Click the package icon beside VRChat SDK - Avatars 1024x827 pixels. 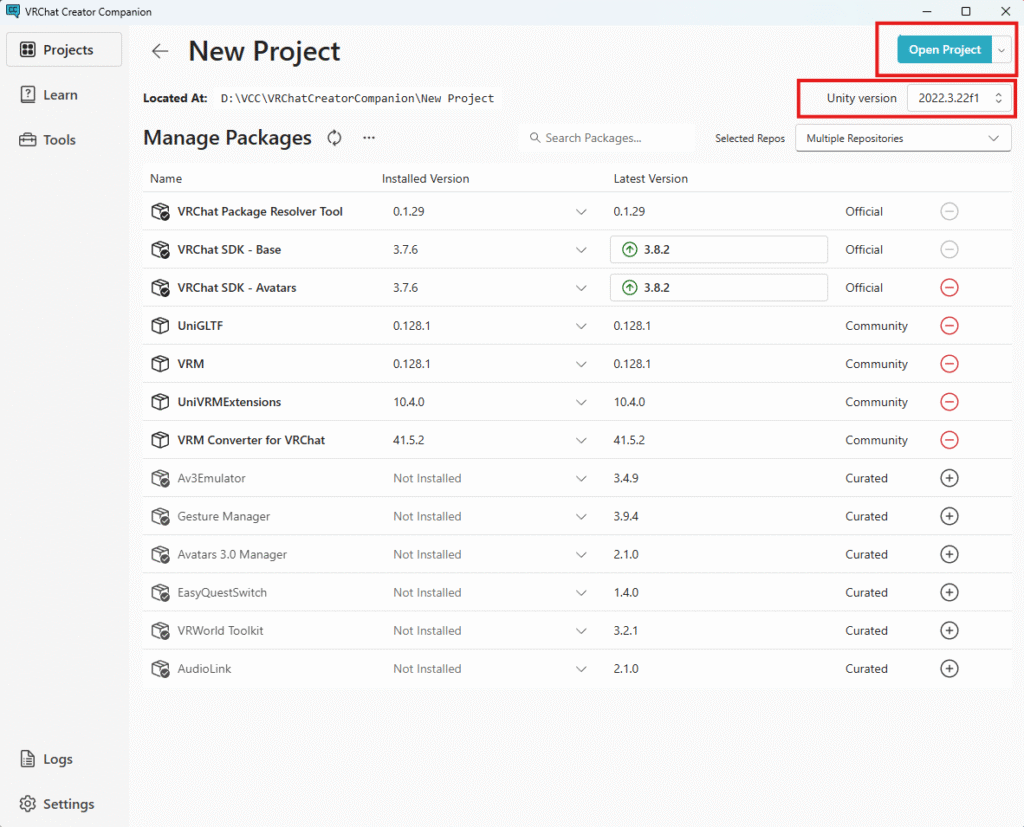160,287
